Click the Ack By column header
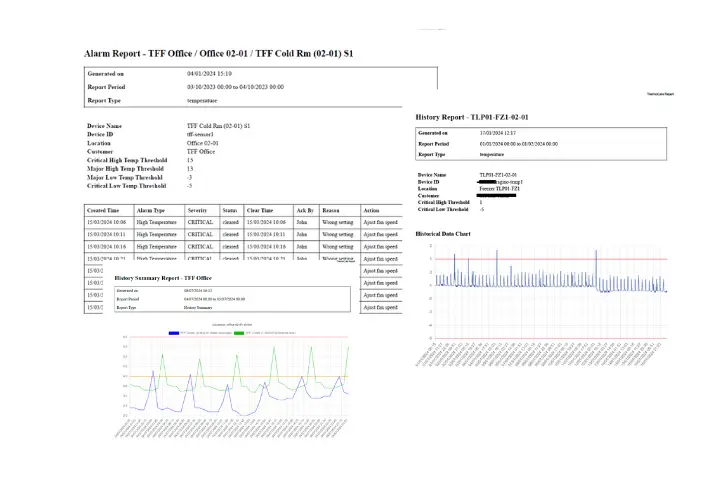This screenshot has width=720, height=478. coord(305,211)
